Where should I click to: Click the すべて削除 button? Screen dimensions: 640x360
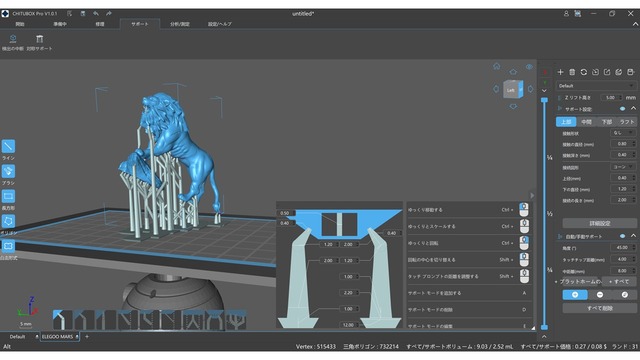coord(600,308)
